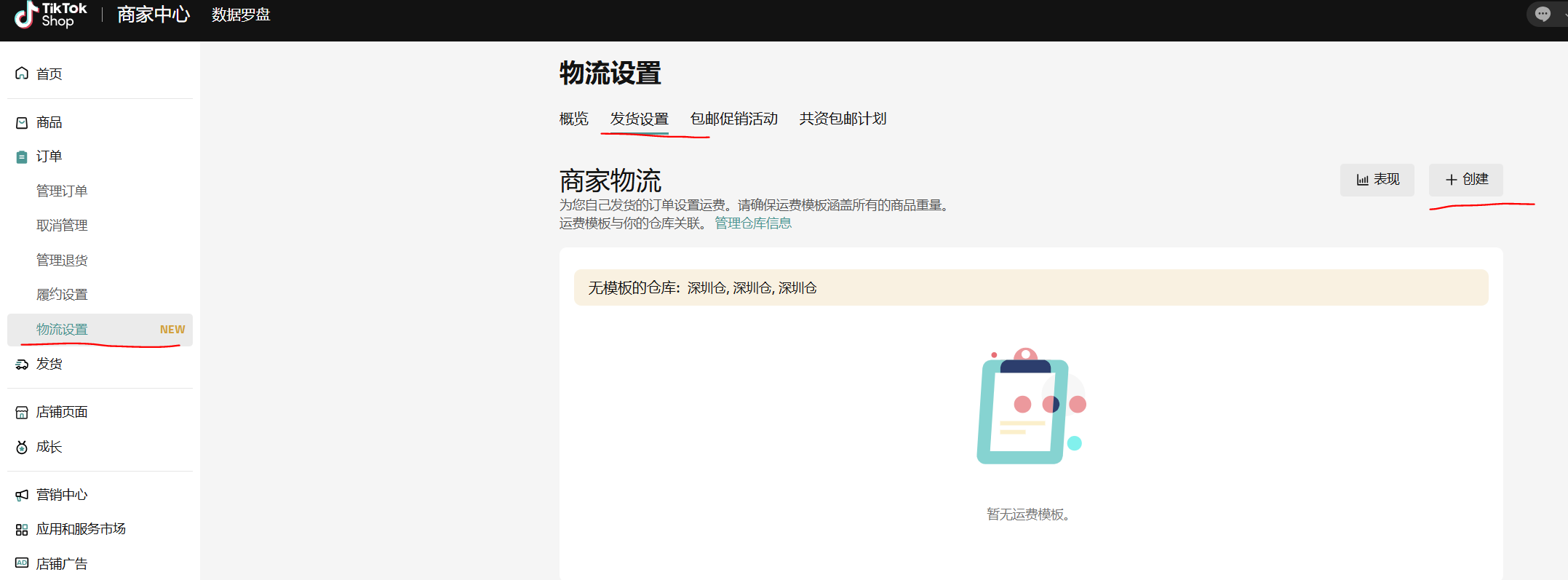Click the 表现 performance button
Screen dimensions: 1568x580
[1377, 180]
